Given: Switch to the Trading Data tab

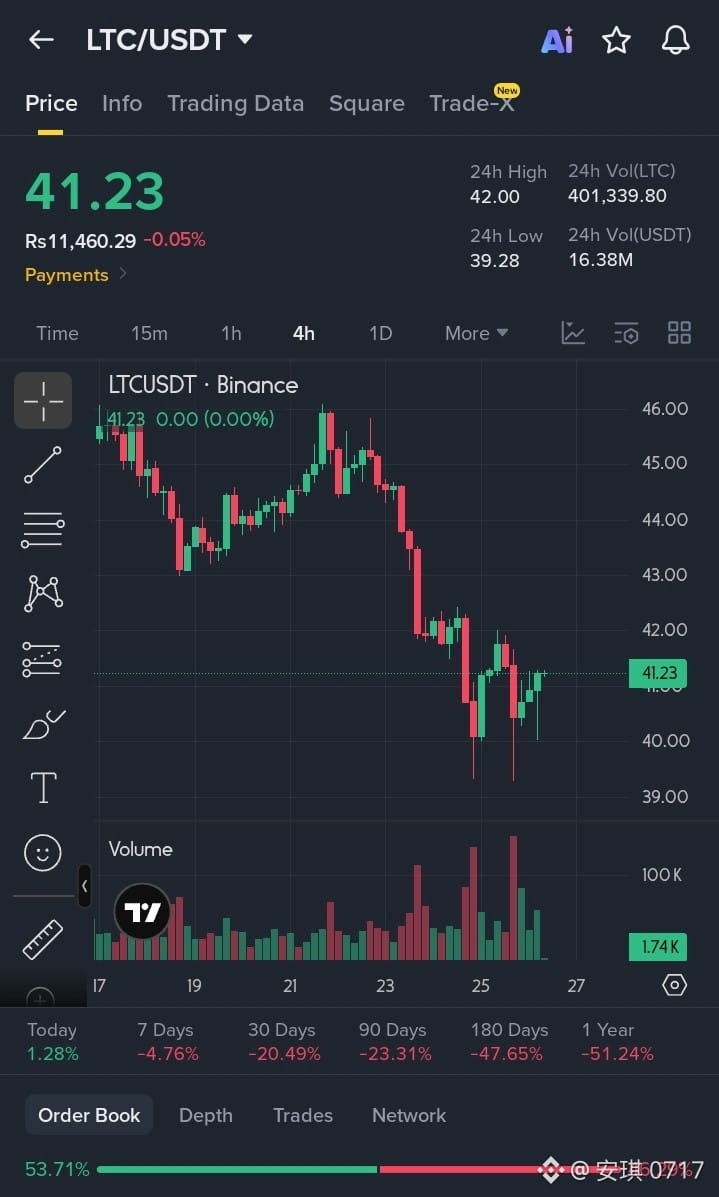Looking at the screenshot, I should click(x=236, y=104).
